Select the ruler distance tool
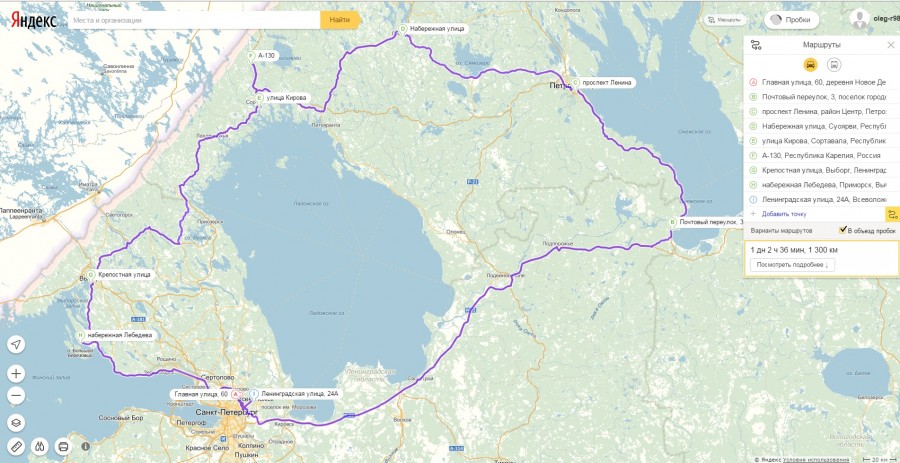The height and width of the screenshot is (463, 900). click(x=16, y=446)
